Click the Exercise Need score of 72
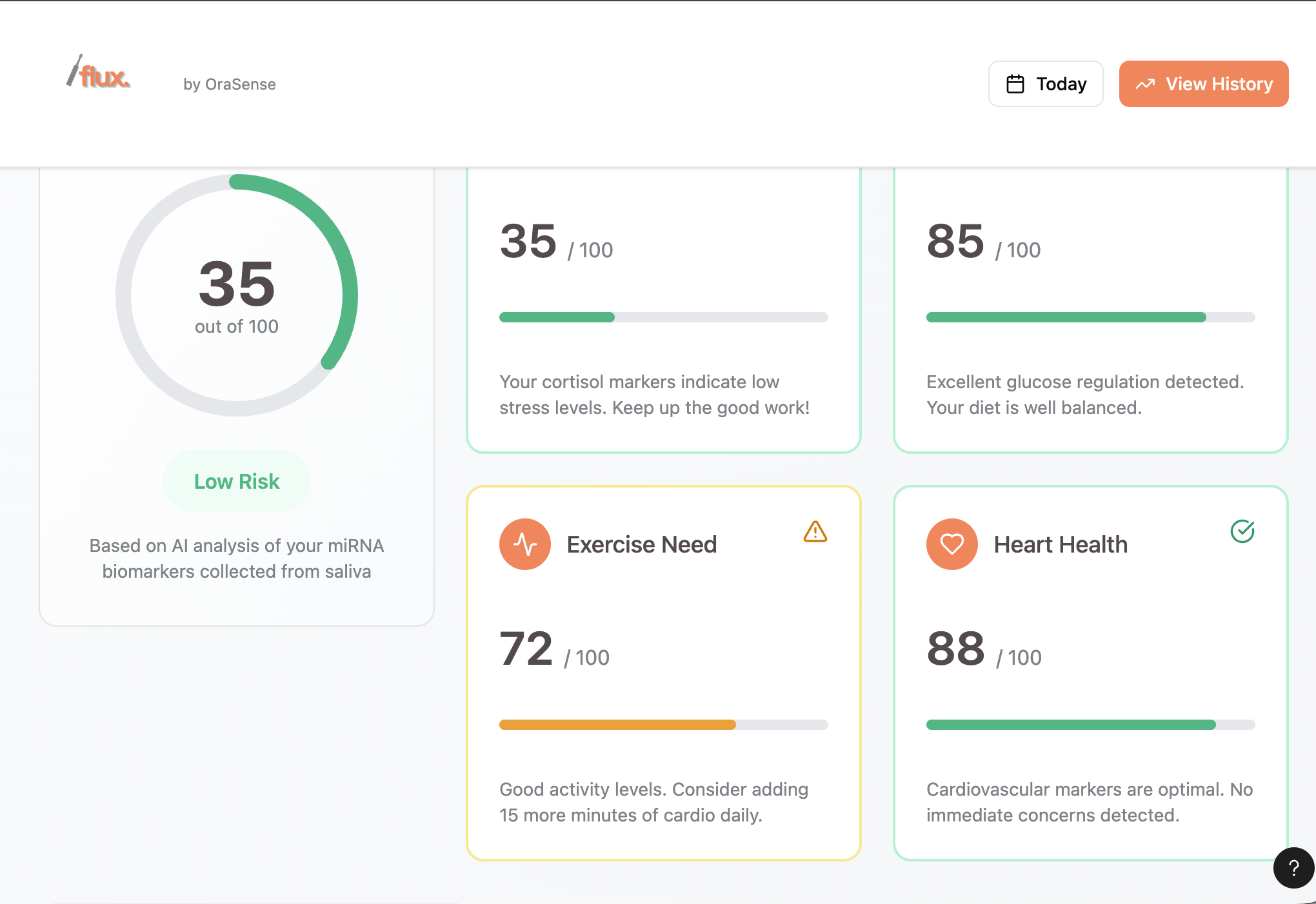 point(525,648)
